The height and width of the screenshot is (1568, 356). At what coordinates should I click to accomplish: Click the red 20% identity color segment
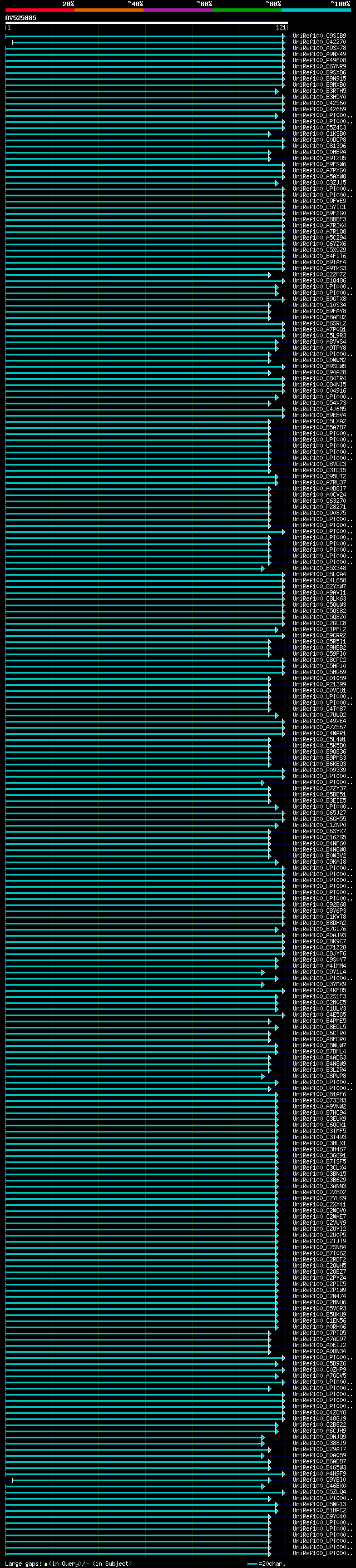[x=40, y=10]
